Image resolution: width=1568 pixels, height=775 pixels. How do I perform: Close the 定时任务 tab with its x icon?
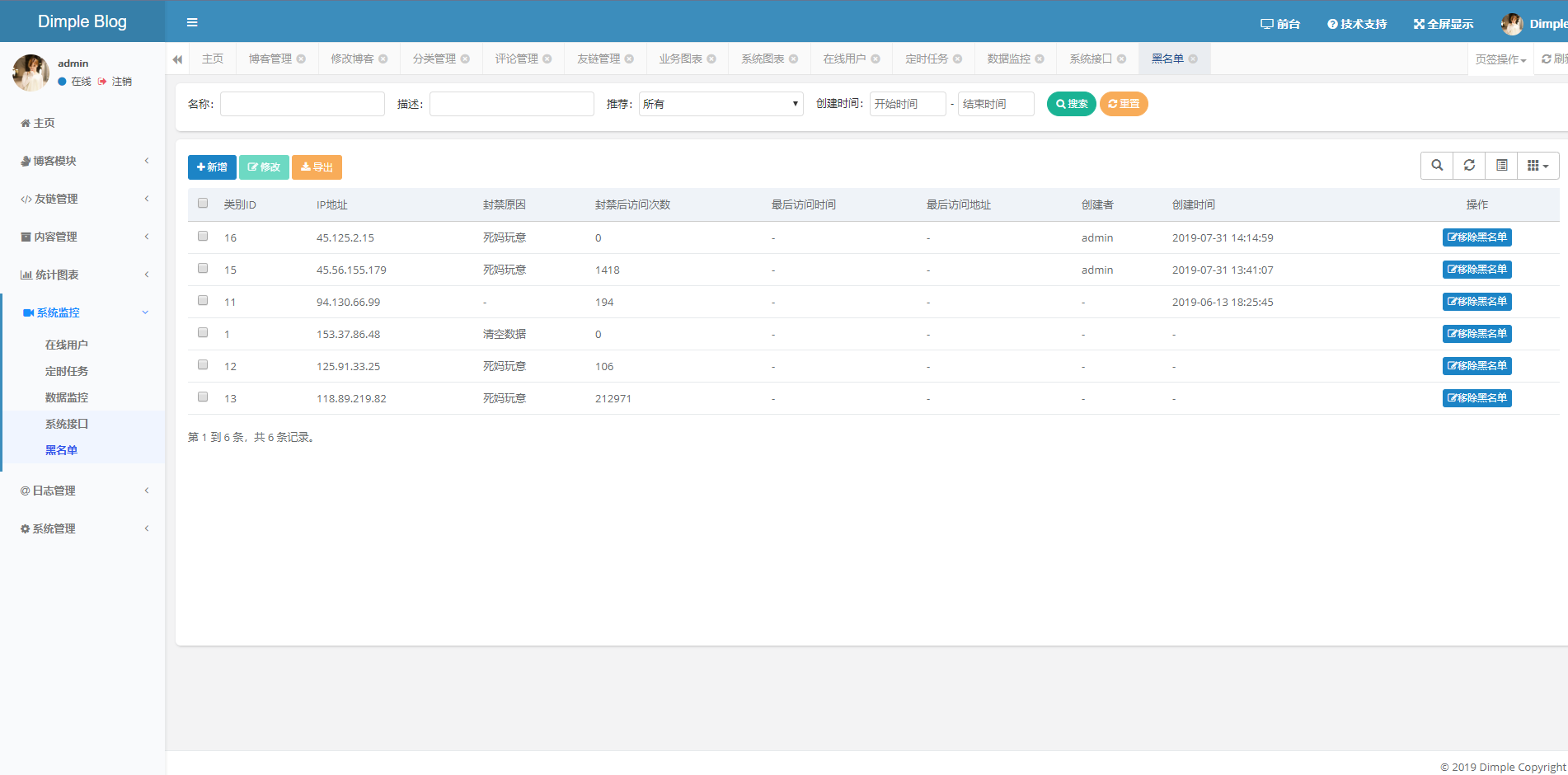click(x=957, y=59)
